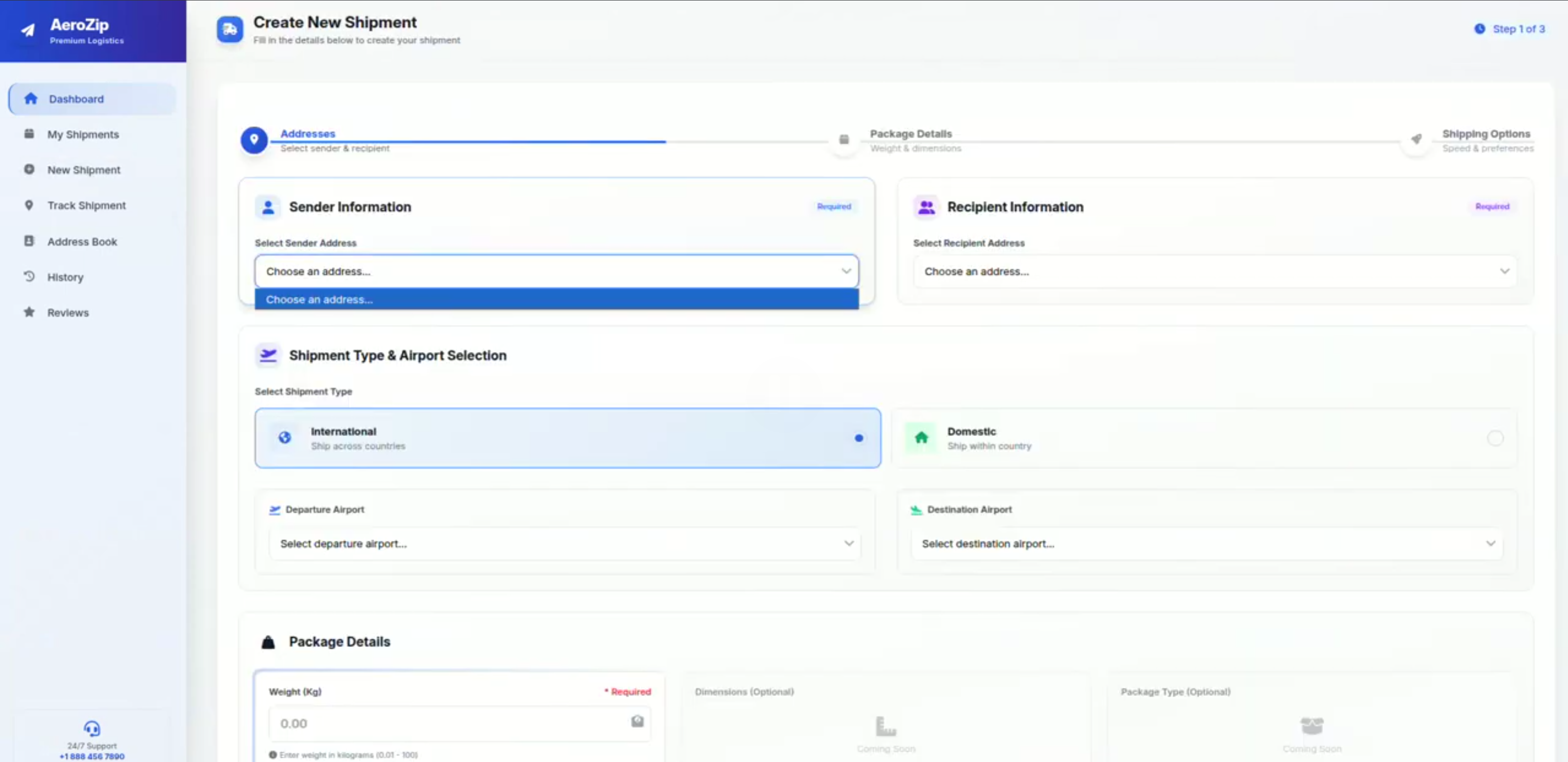Click the Dashboard home icon
Screen dimensions: 1568x762
pos(31,99)
